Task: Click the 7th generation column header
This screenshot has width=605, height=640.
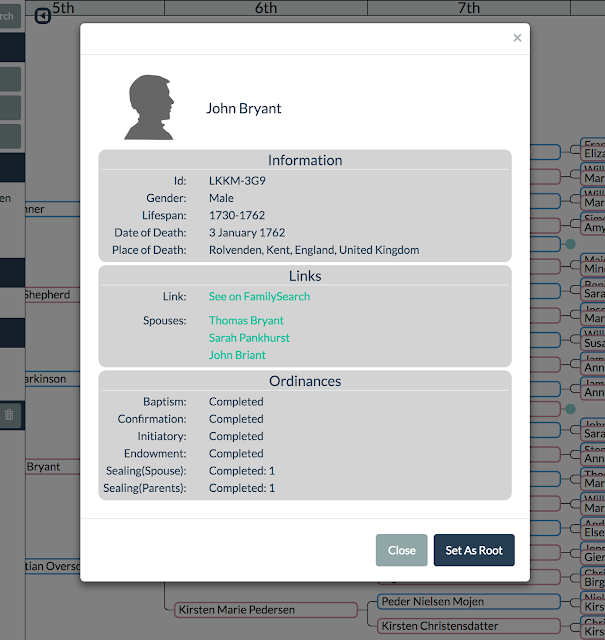Action: 469,8
